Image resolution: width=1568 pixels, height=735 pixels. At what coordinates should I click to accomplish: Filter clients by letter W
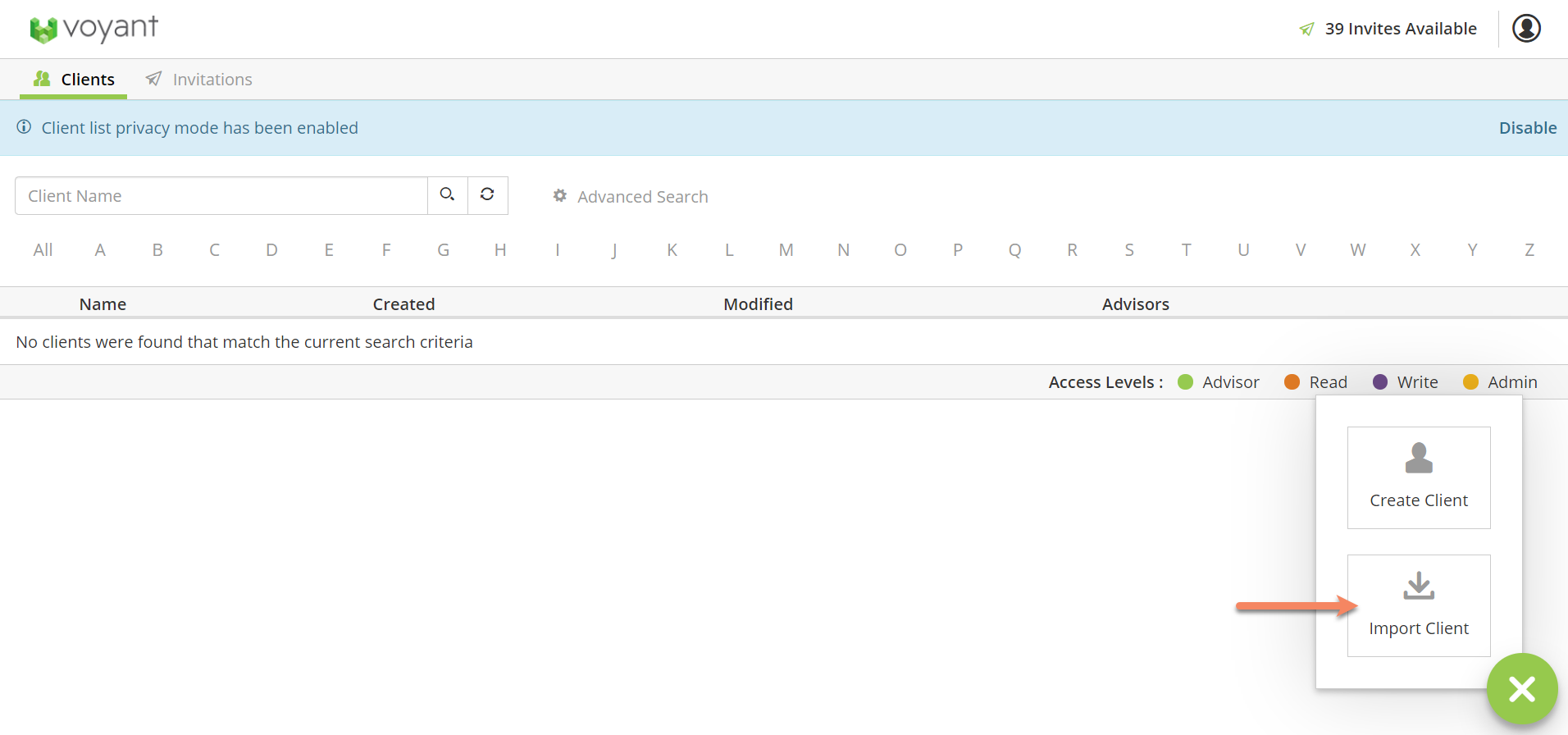coord(1358,250)
